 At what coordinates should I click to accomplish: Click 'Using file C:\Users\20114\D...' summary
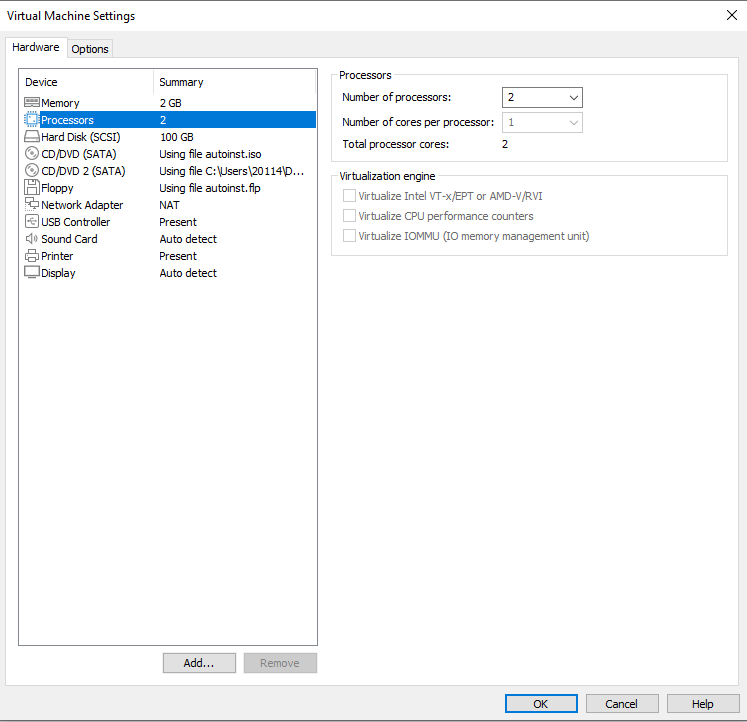[x=232, y=171]
